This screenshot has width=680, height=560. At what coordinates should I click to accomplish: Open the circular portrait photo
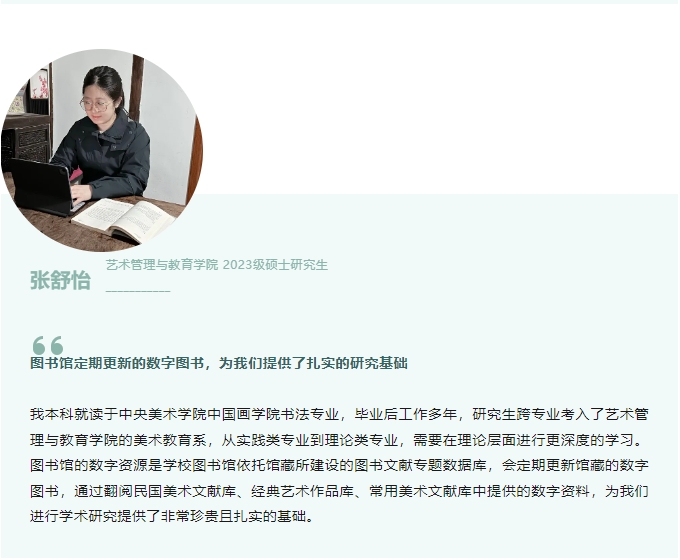pyautogui.click(x=101, y=150)
